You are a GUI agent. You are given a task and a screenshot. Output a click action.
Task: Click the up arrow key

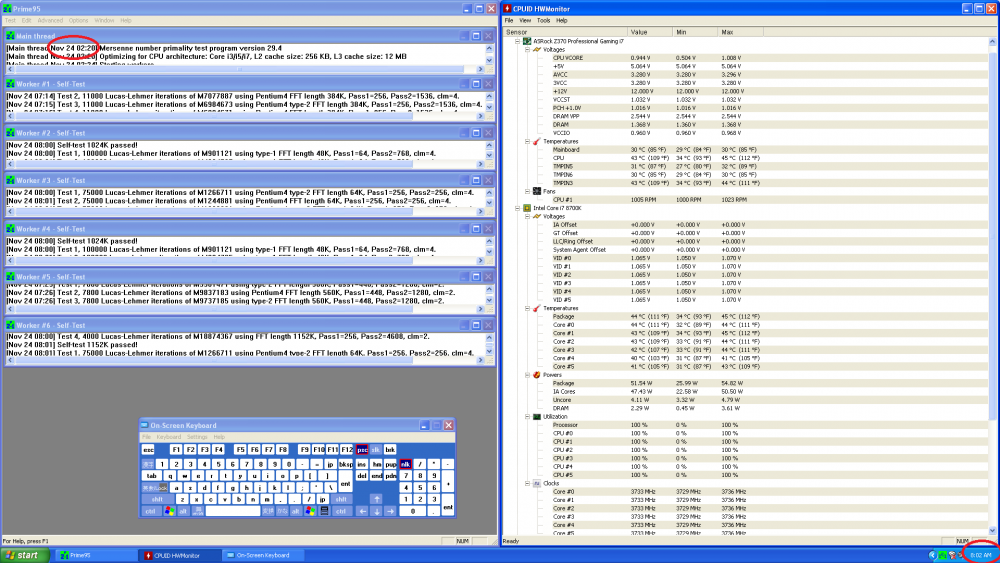click(376, 499)
